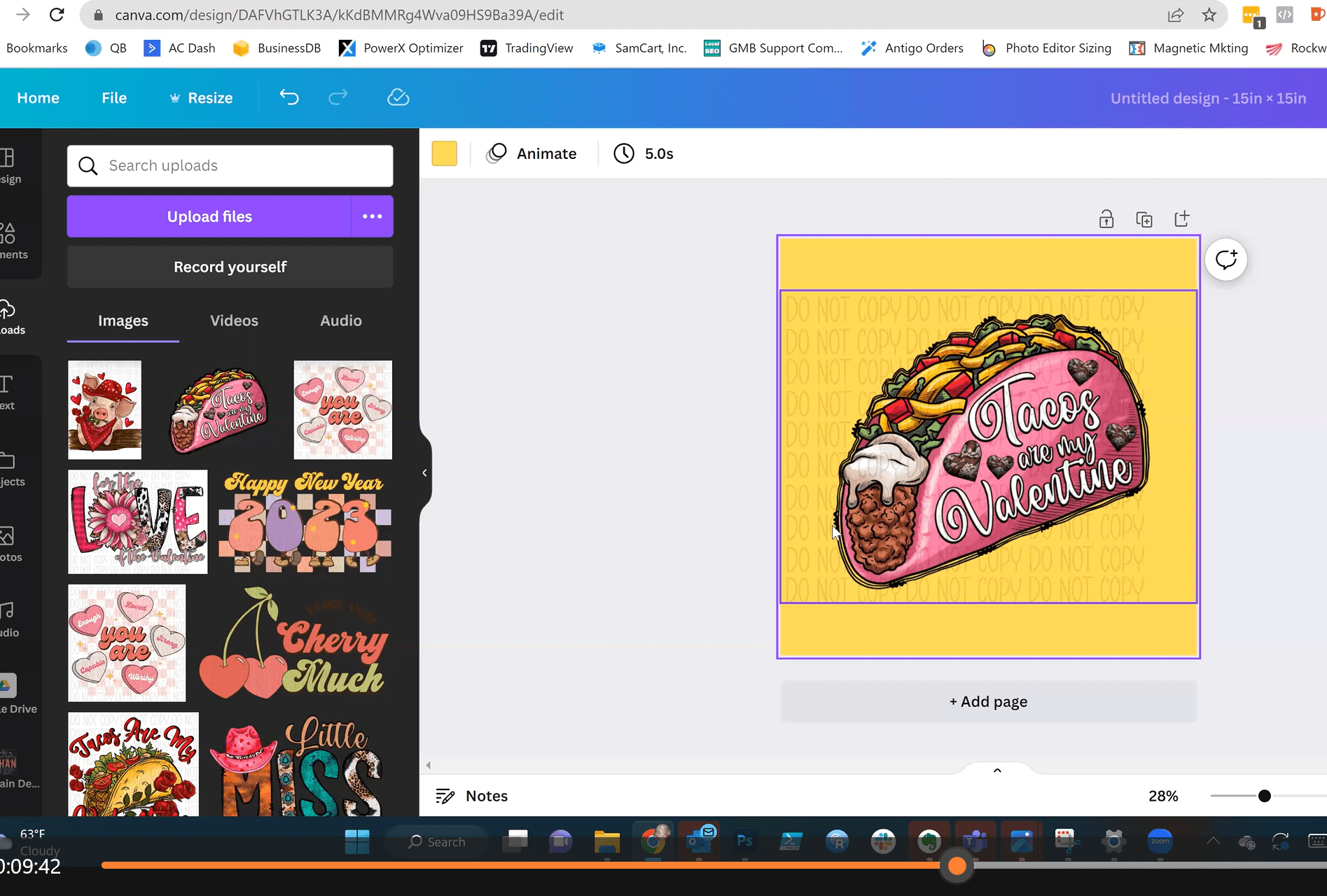Click the add page icon above canvas
Image resolution: width=1327 pixels, height=896 pixels.
pyautogui.click(x=1182, y=219)
